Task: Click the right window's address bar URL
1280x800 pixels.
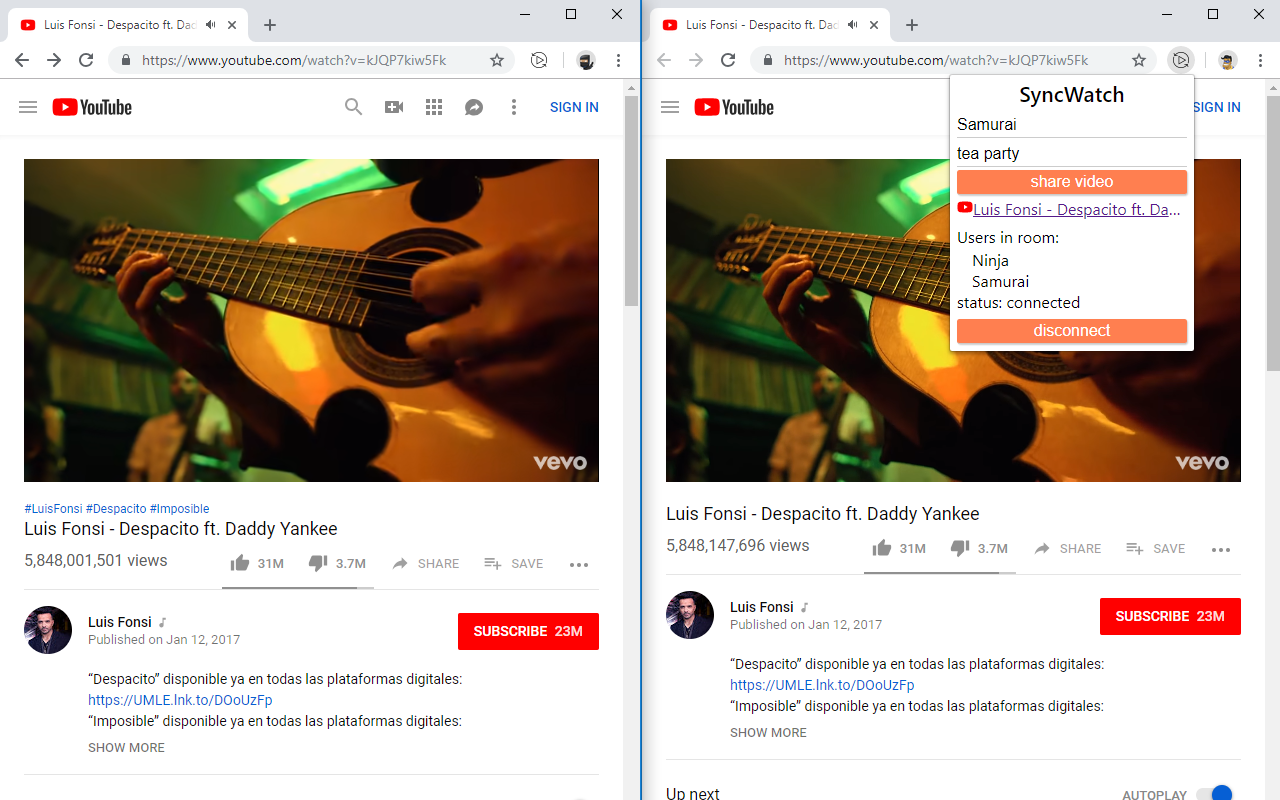Action: pyautogui.click(x=936, y=60)
